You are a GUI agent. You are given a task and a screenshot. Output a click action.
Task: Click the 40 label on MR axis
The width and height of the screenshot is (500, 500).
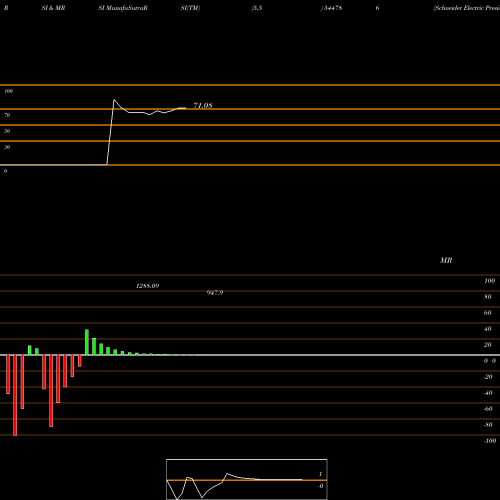tap(488, 329)
